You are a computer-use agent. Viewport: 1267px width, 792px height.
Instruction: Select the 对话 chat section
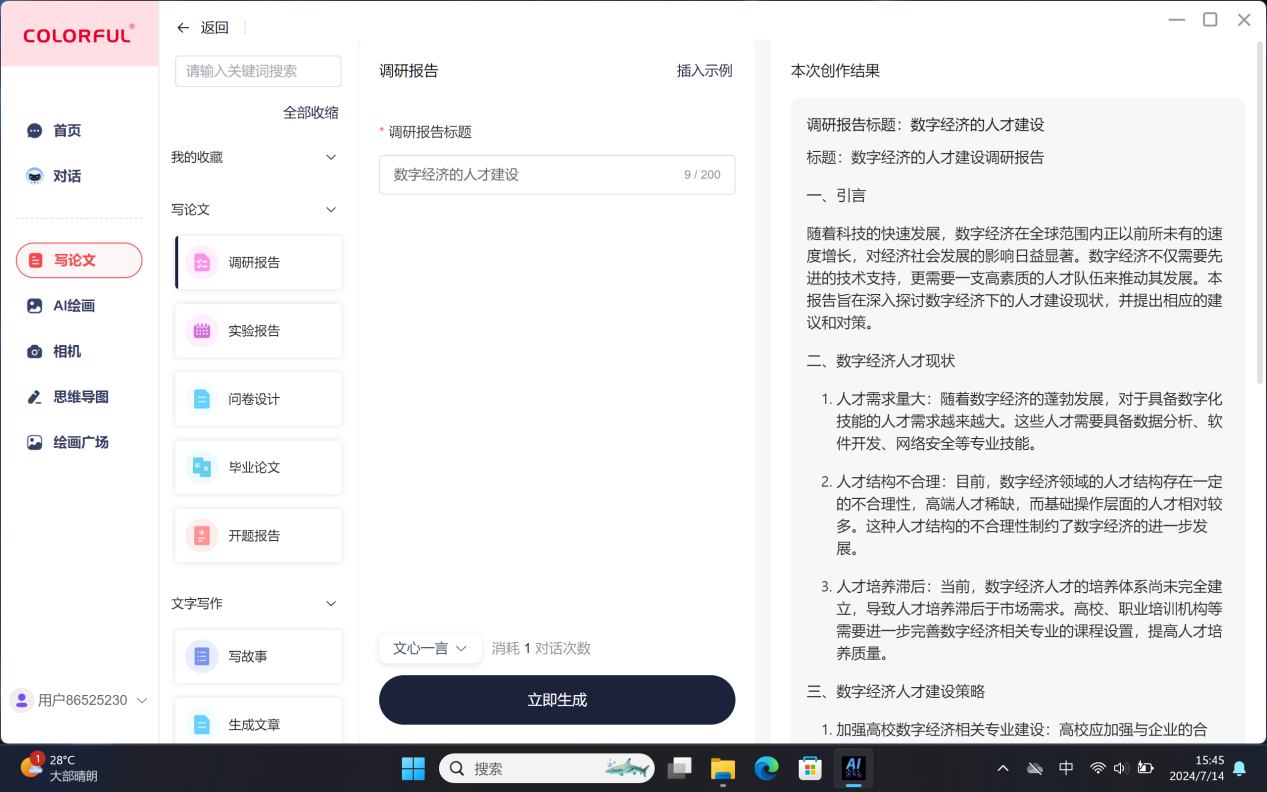[66, 174]
